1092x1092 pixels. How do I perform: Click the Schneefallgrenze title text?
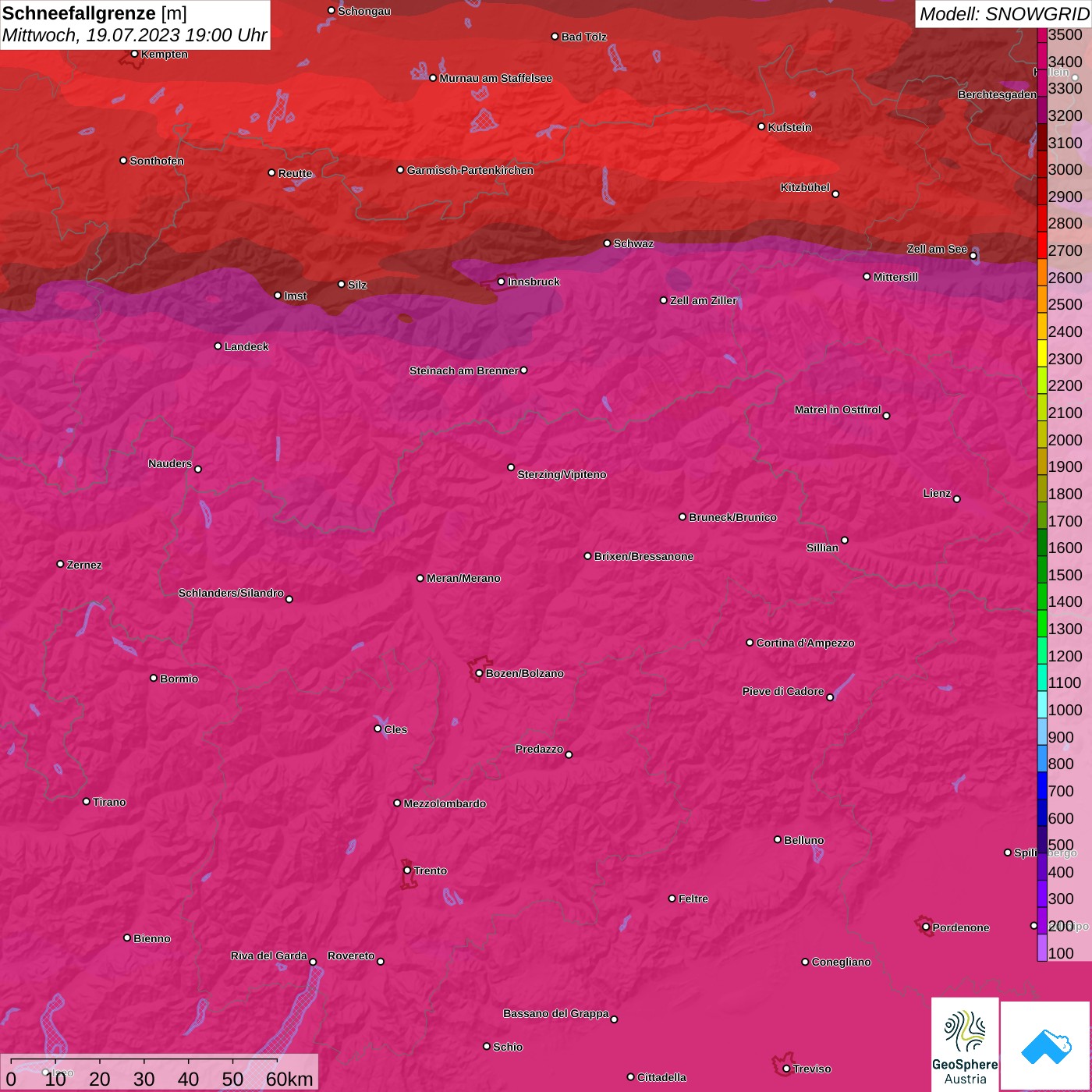pos(79,13)
